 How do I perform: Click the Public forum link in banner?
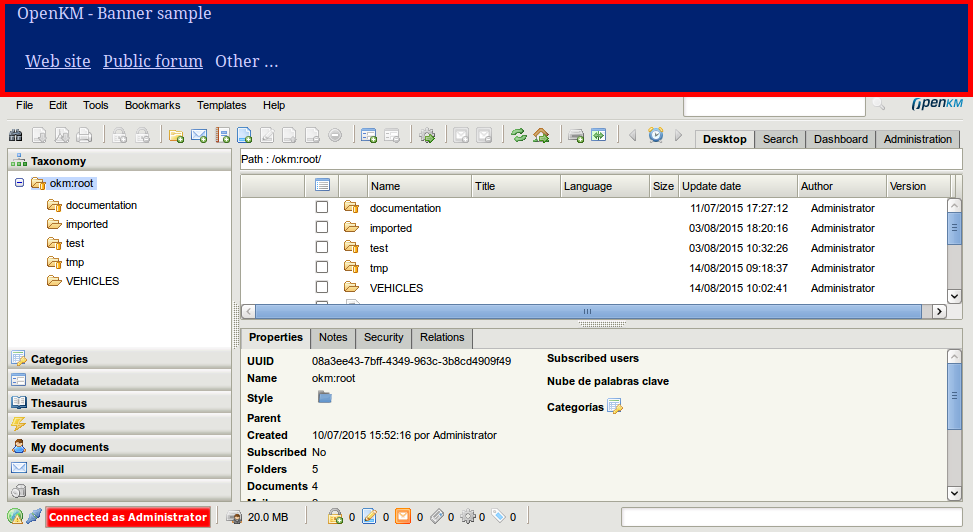[x=153, y=61]
